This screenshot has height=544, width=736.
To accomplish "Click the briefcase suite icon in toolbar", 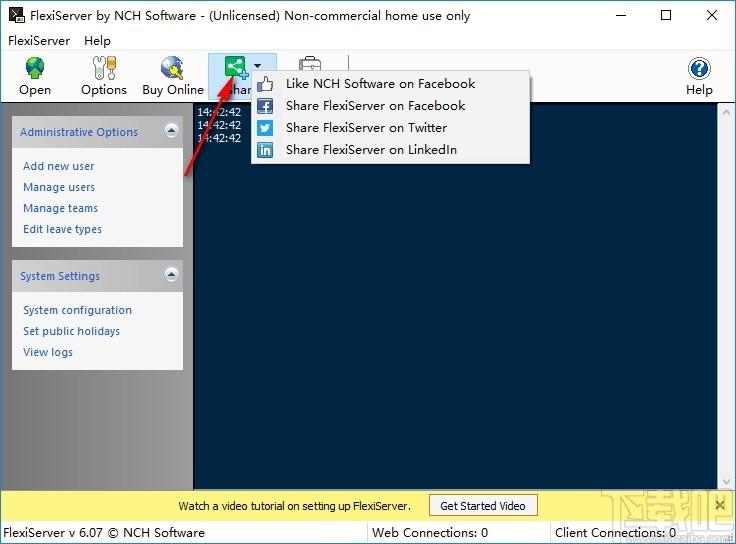I will (310, 64).
